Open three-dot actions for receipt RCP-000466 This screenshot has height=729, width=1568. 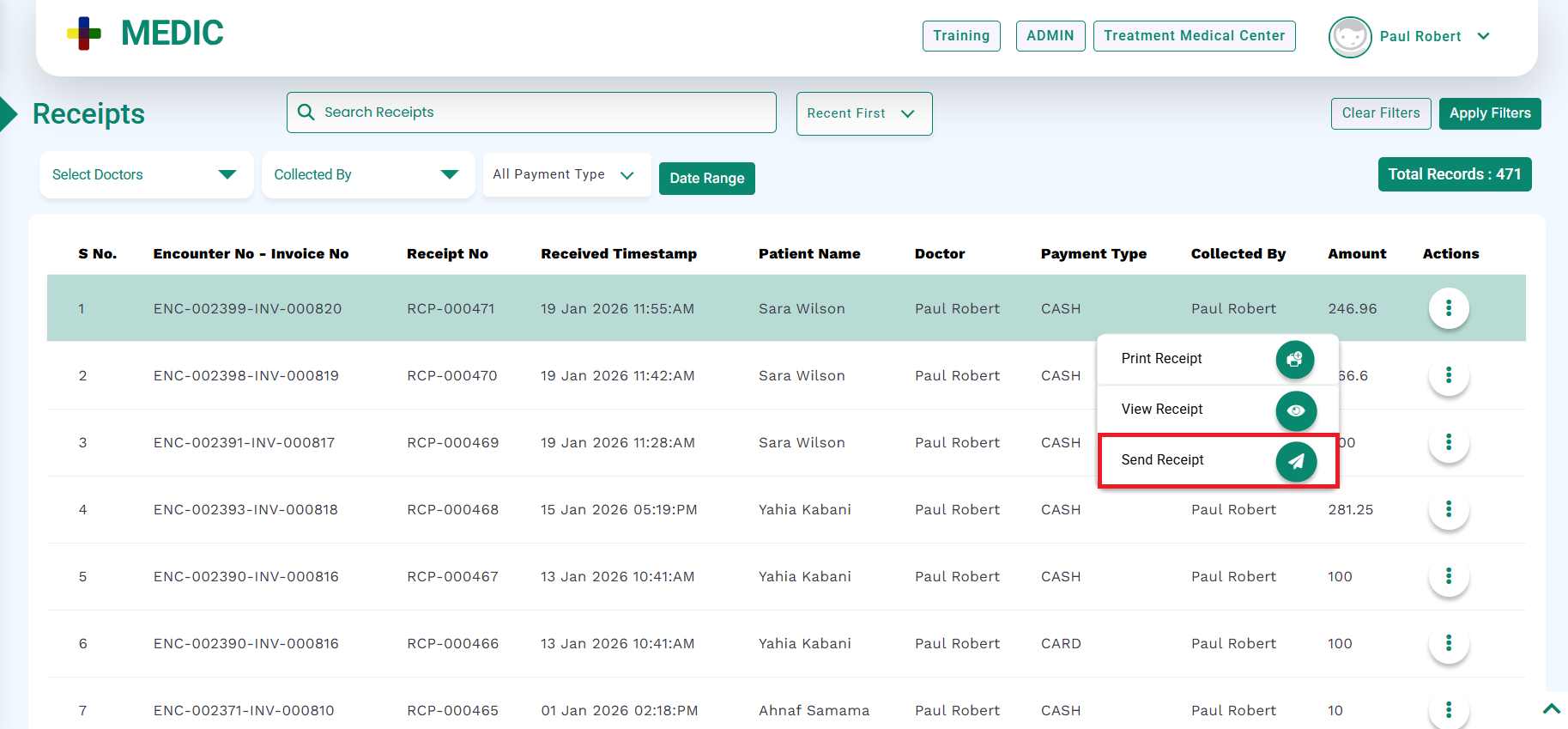(1448, 643)
